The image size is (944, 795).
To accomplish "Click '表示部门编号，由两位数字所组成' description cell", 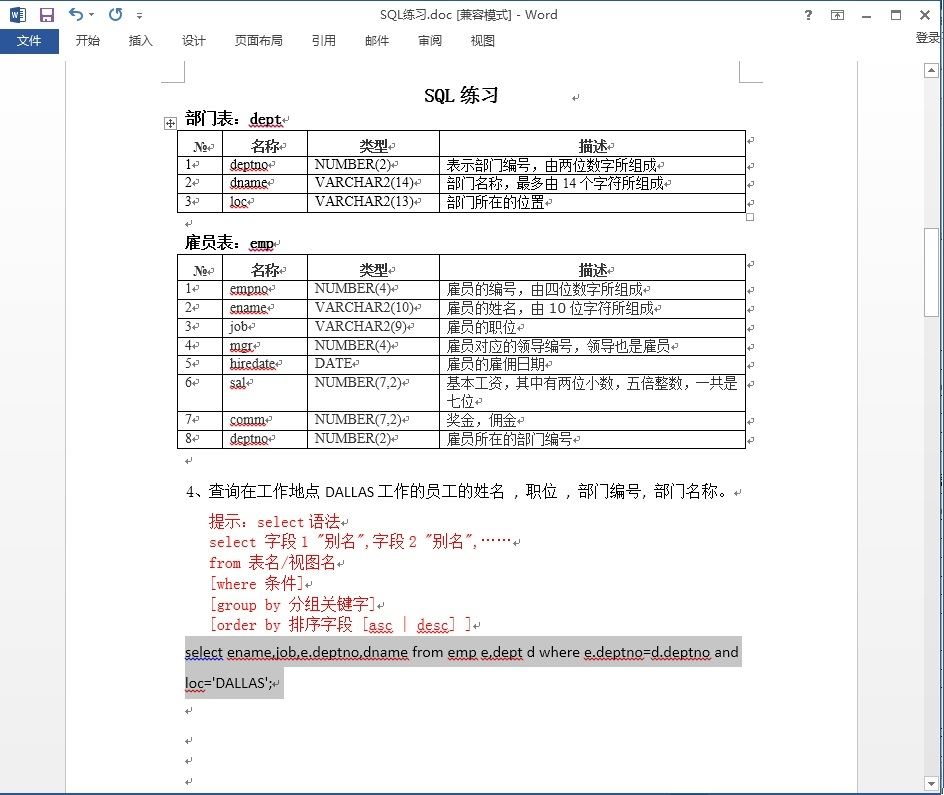I will pyautogui.click(x=592, y=165).
